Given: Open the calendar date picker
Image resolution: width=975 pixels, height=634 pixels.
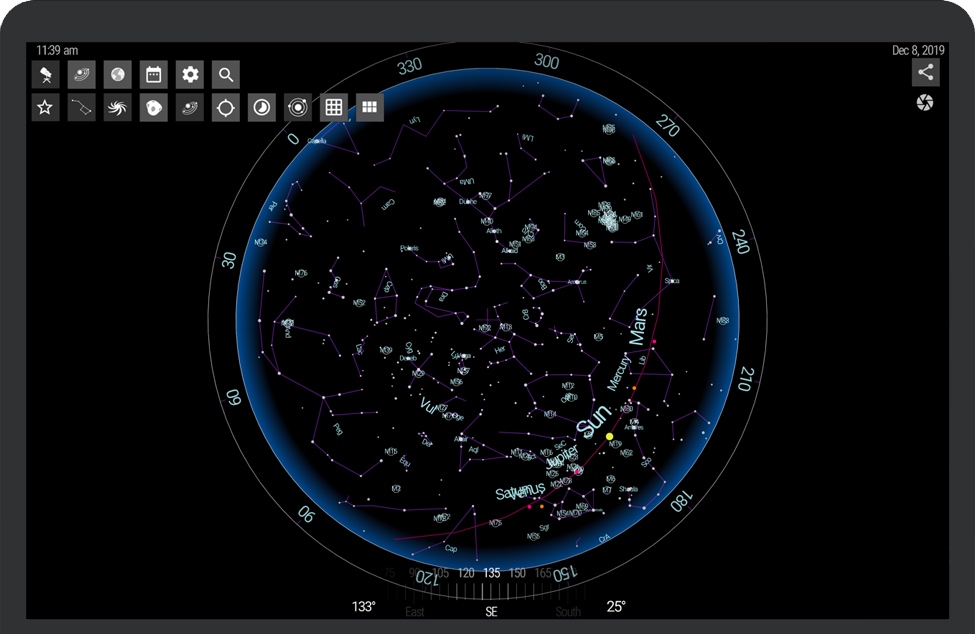Looking at the screenshot, I should tap(153, 74).
